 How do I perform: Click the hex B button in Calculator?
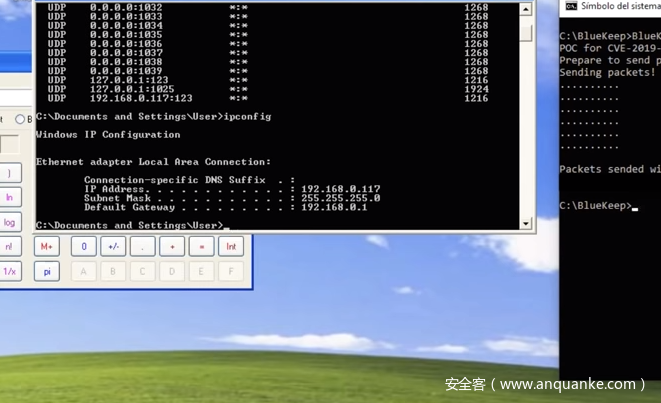click(113, 271)
